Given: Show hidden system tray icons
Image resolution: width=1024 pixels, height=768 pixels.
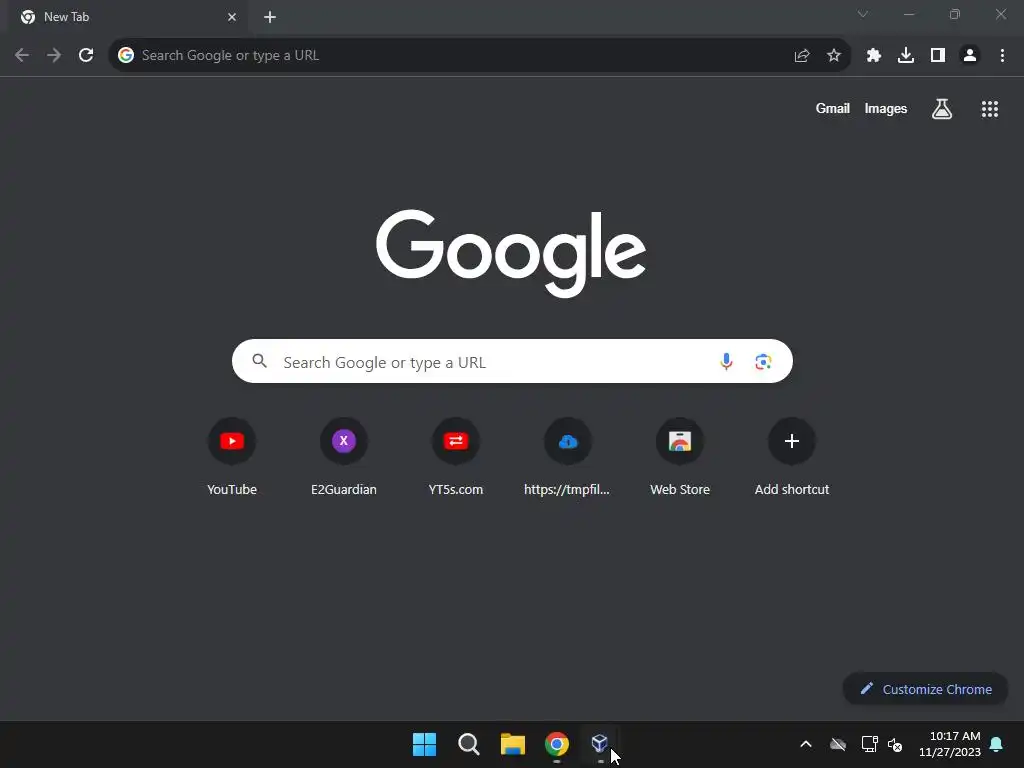Looking at the screenshot, I should pos(806,744).
